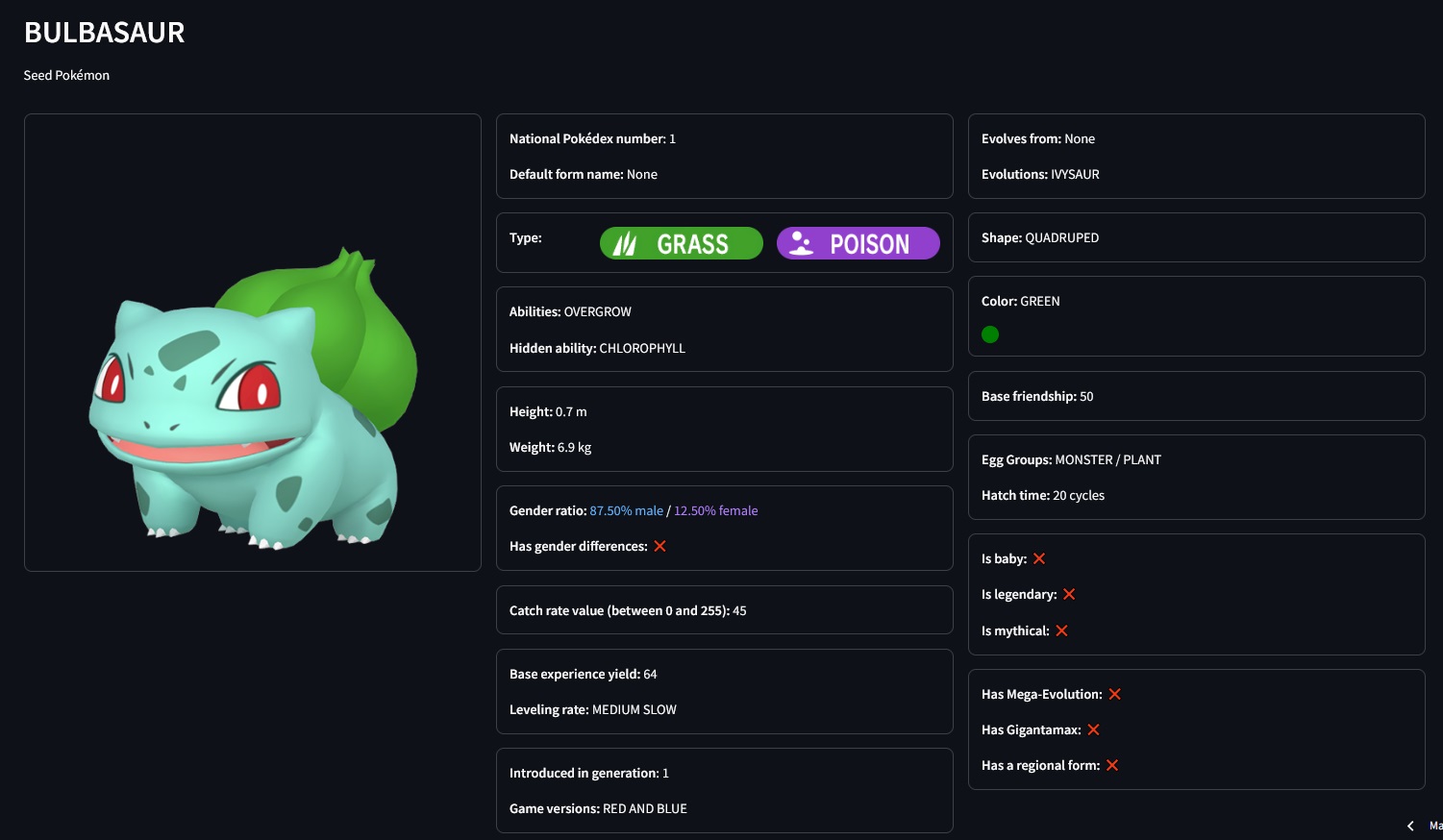The width and height of the screenshot is (1443, 840).
Task: Click the BULBASAUR page heading
Action: (104, 33)
